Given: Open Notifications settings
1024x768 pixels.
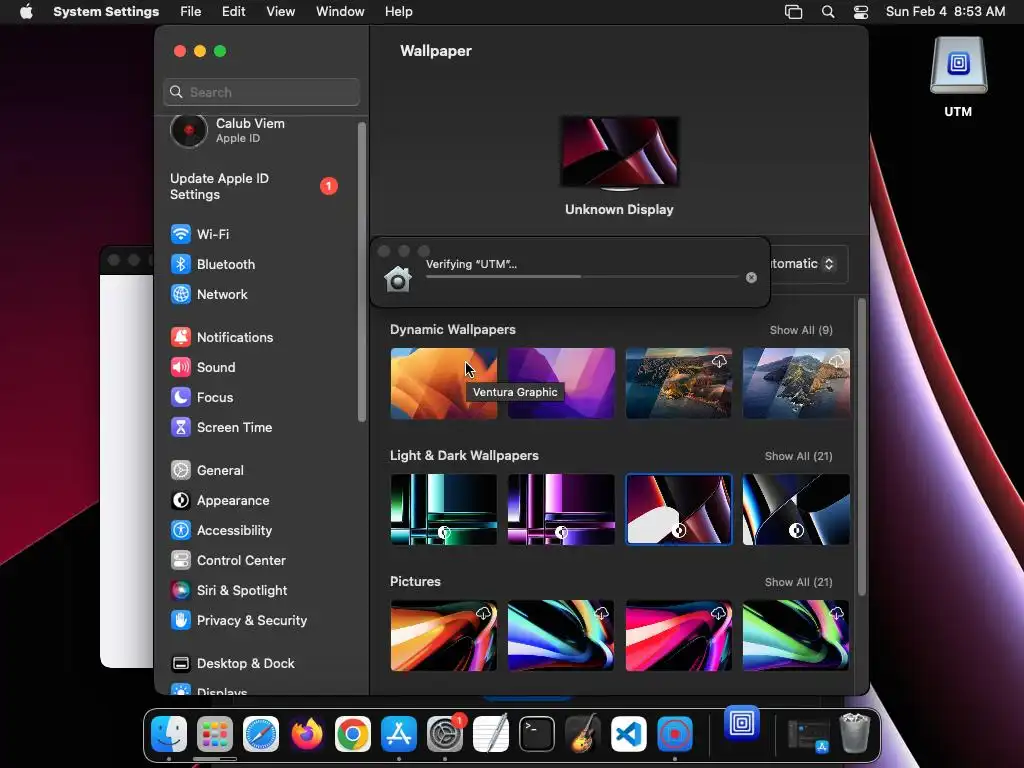Looking at the screenshot, I should pos(222,337).
